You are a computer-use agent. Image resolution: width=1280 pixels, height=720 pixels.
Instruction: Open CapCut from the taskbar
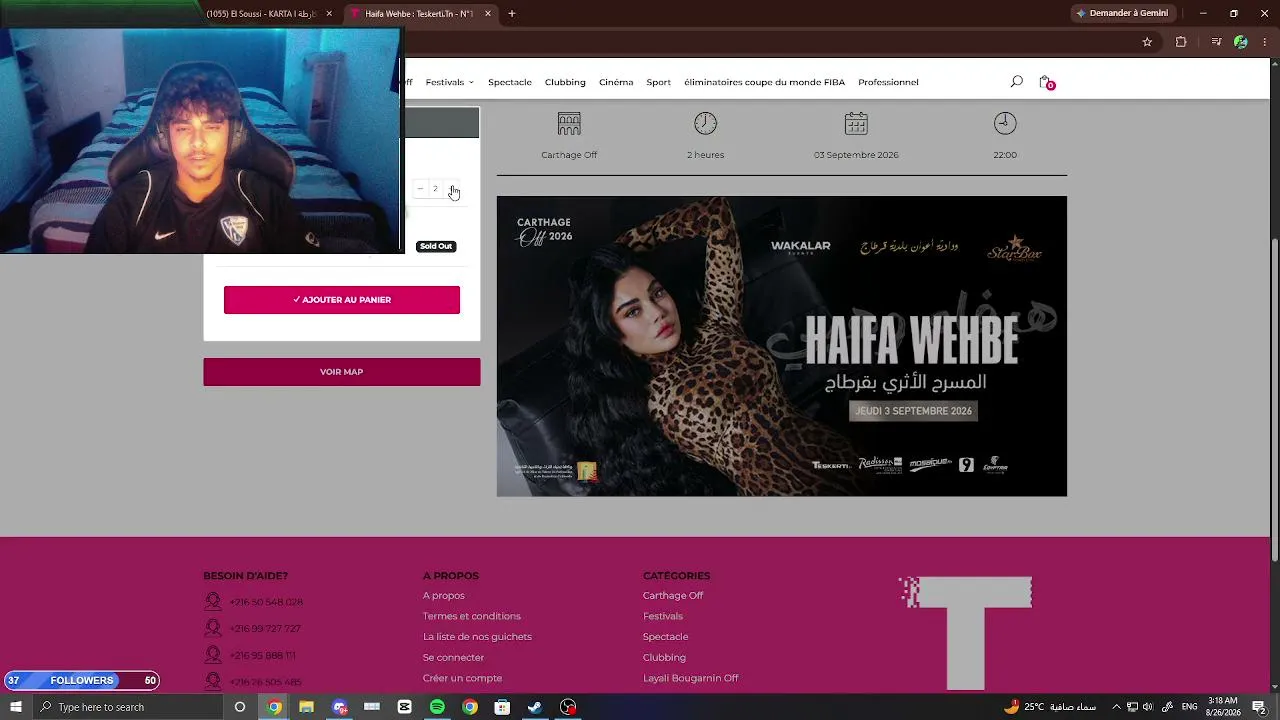tap(404, 707)
